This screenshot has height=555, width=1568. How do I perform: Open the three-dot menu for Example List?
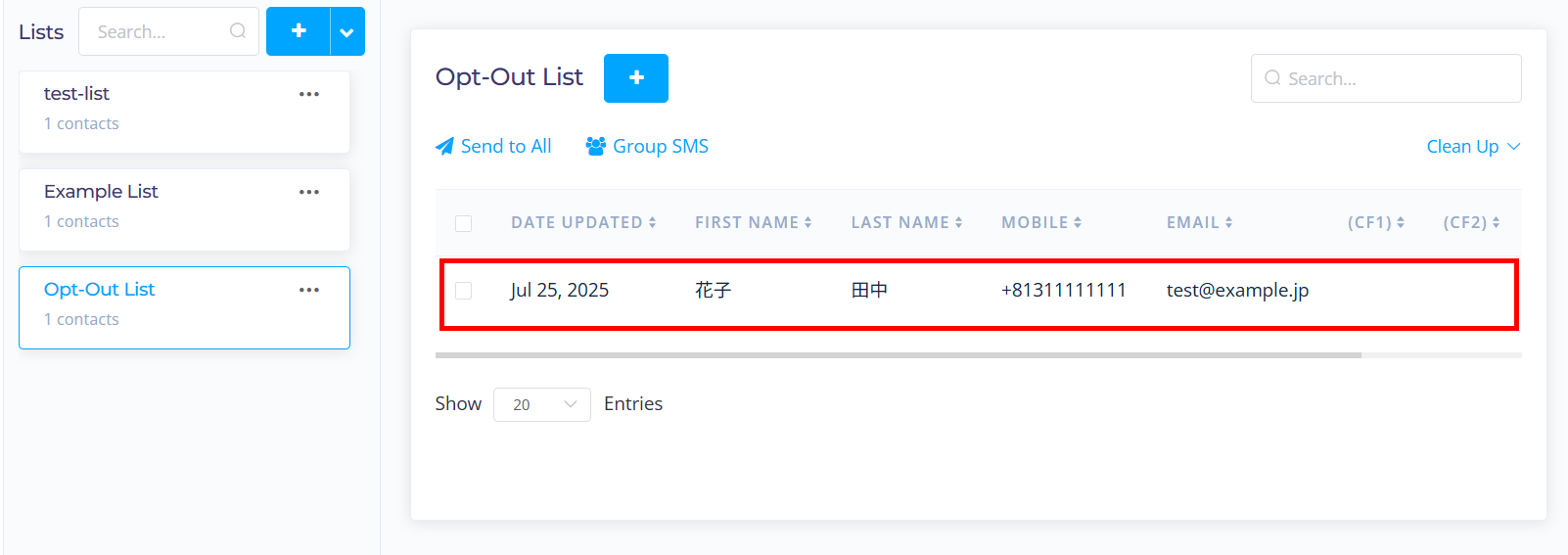pos(309,192)
